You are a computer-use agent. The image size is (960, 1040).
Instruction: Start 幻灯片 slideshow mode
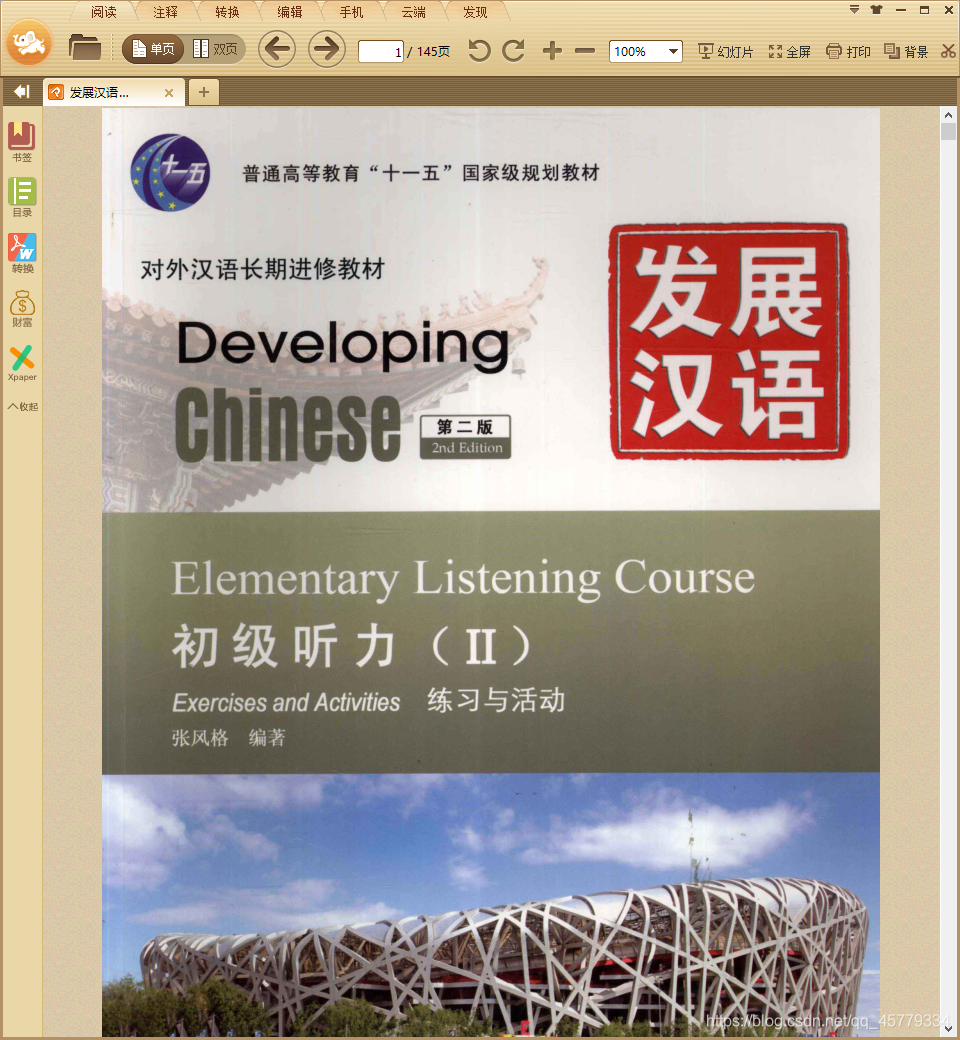(x=725, y=52)
